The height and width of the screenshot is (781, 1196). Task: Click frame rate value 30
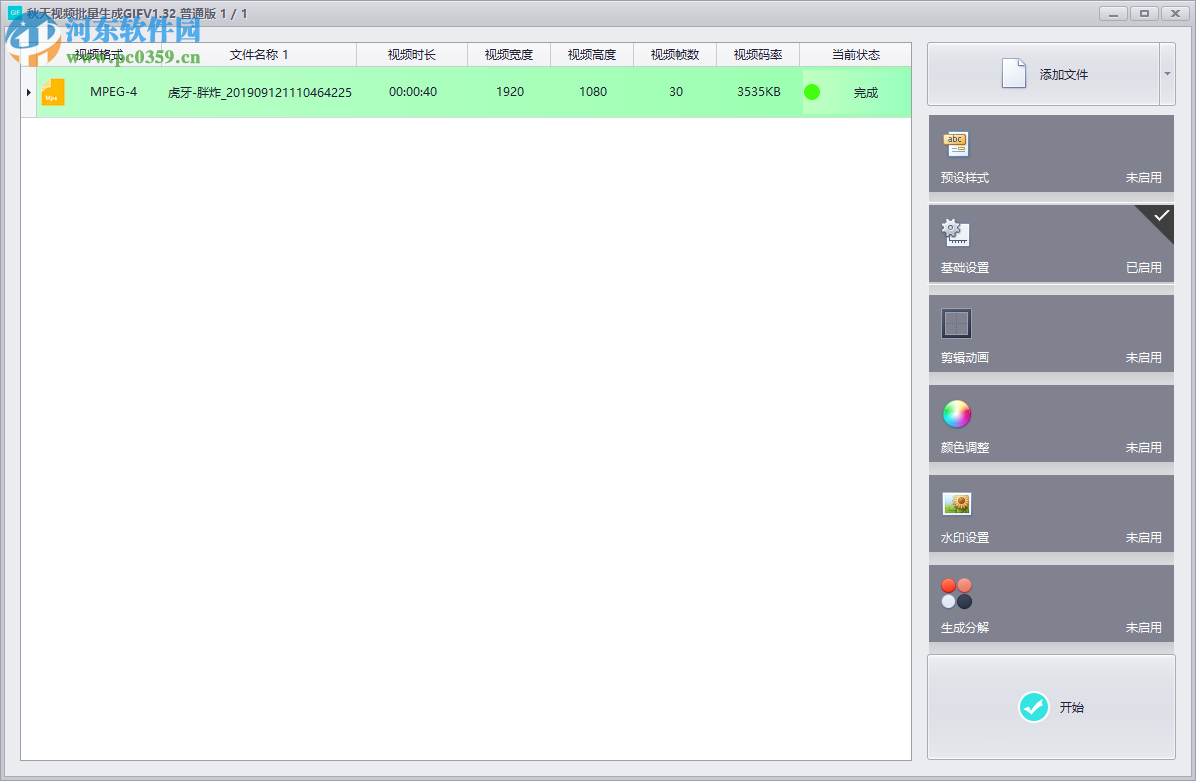(676, 92)
